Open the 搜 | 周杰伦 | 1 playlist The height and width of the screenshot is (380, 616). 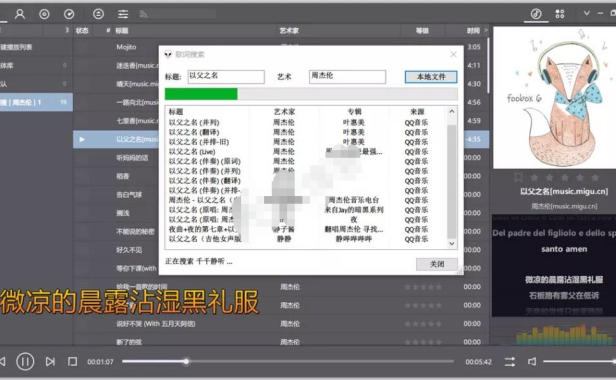[x=36, y=102]
